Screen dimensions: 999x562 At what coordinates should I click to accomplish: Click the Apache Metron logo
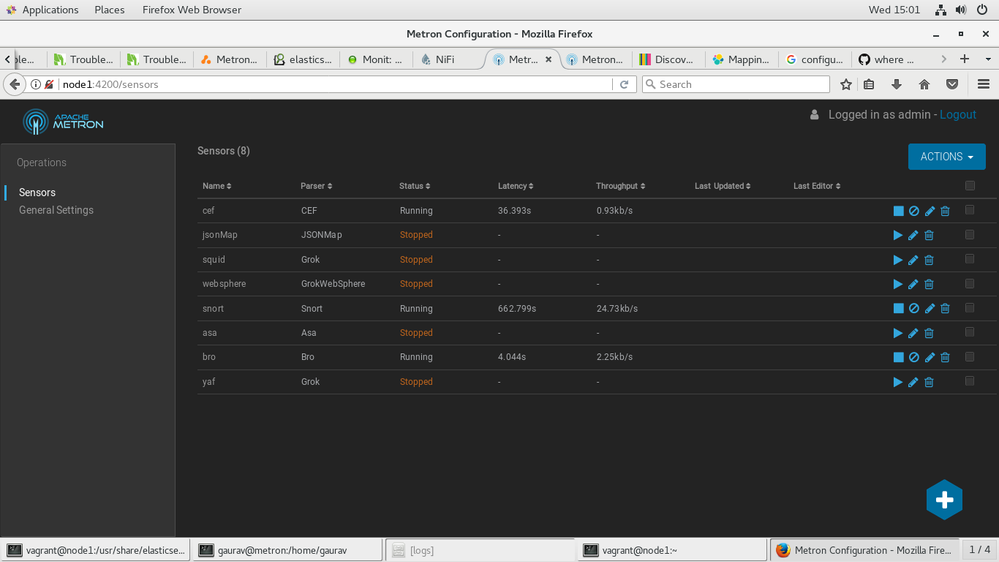tap(63, 121)
